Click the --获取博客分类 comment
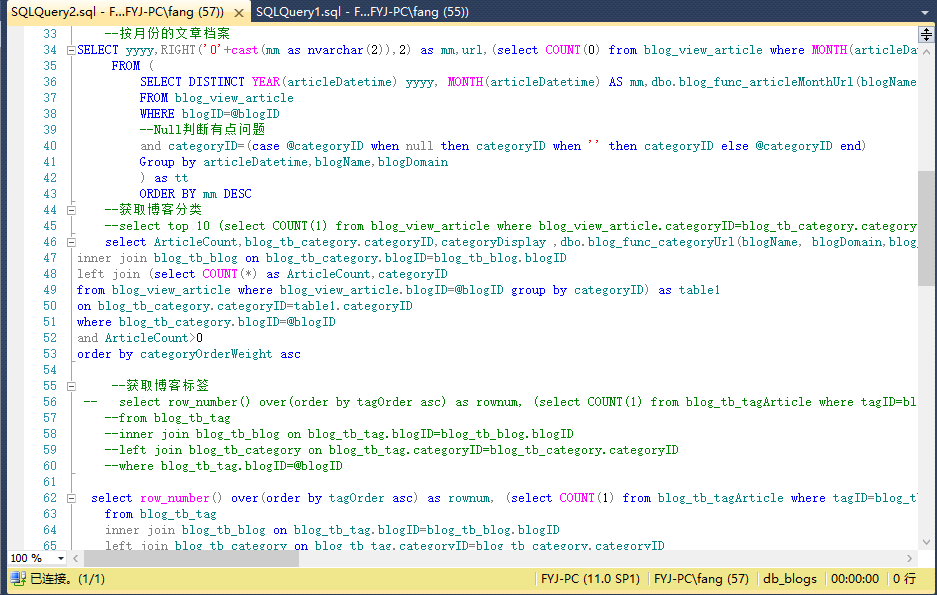Image resolution: width=937 pixels, height=595 pixels. tap(153, 210)
